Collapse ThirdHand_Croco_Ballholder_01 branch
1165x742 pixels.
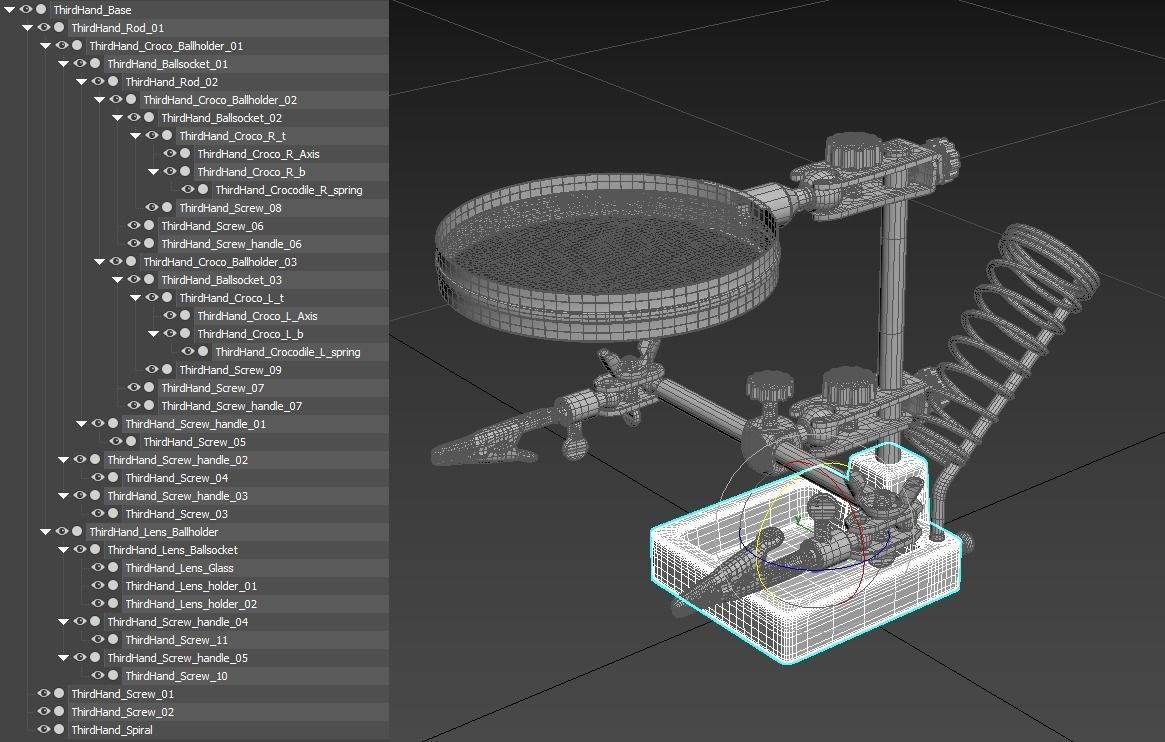coord(45,46)
